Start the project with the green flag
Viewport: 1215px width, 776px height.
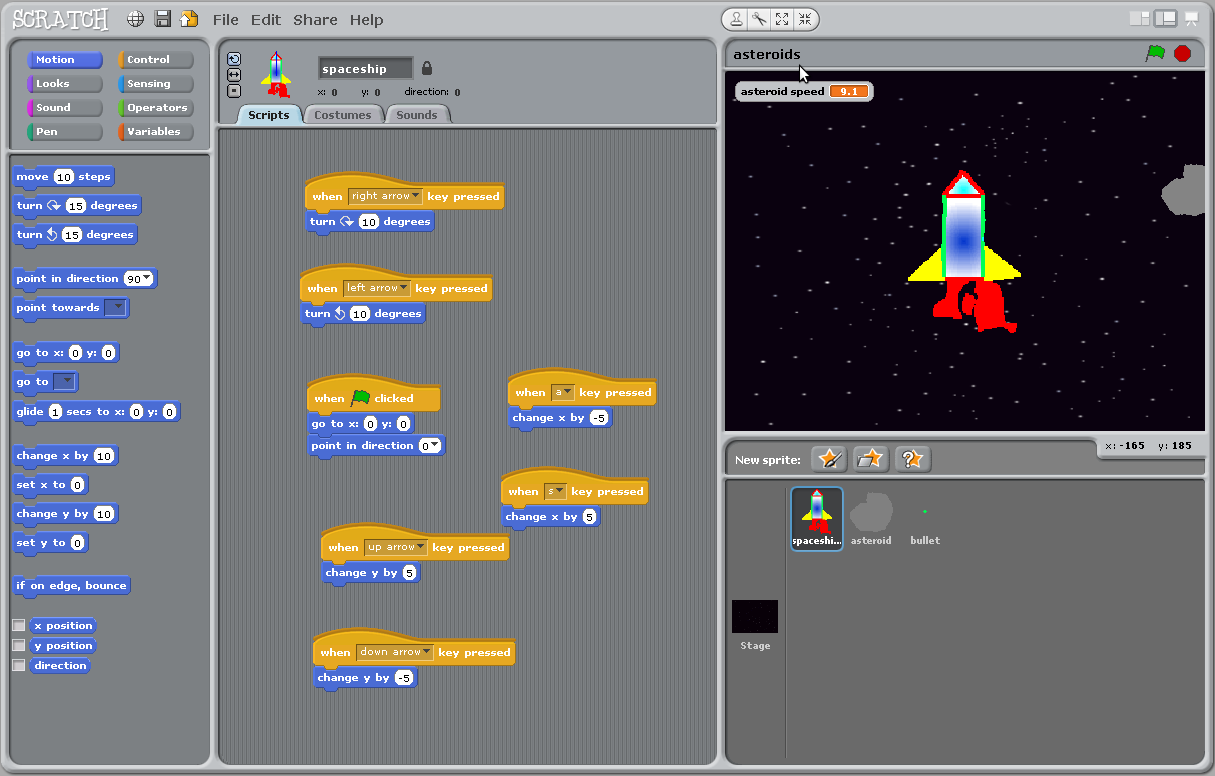pos(1155,54)
